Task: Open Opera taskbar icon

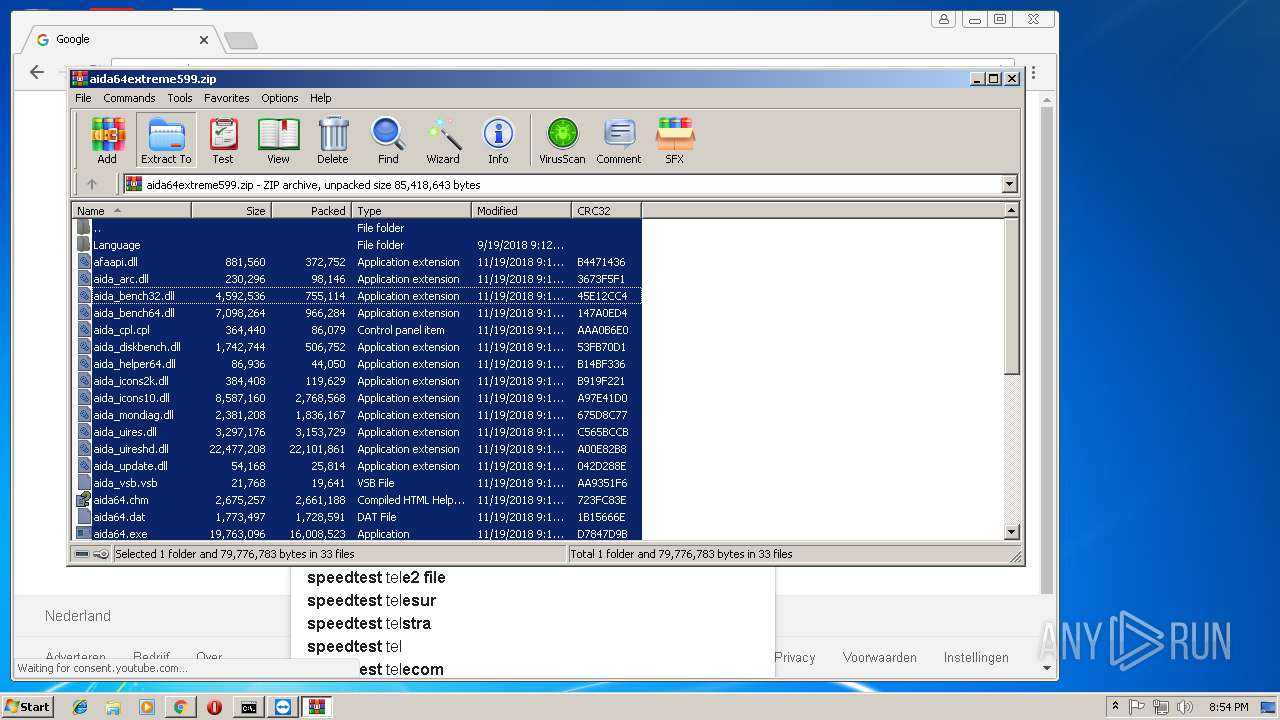Action: [214, 707]
